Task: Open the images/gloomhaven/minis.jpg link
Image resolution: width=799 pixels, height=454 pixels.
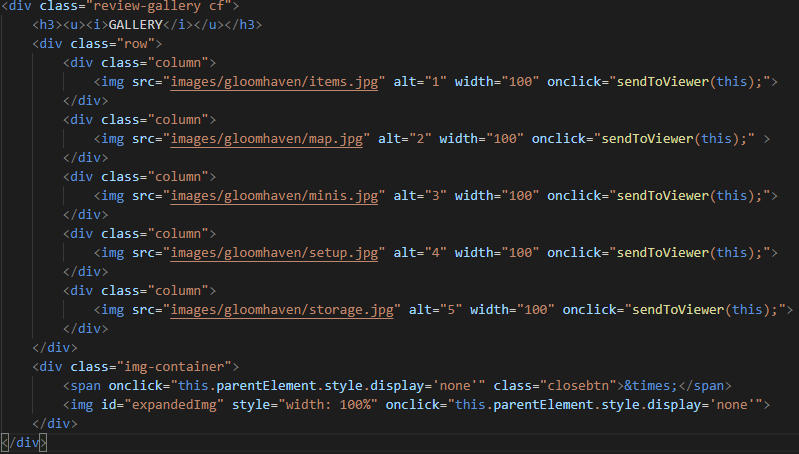Action: pos(274,195)
